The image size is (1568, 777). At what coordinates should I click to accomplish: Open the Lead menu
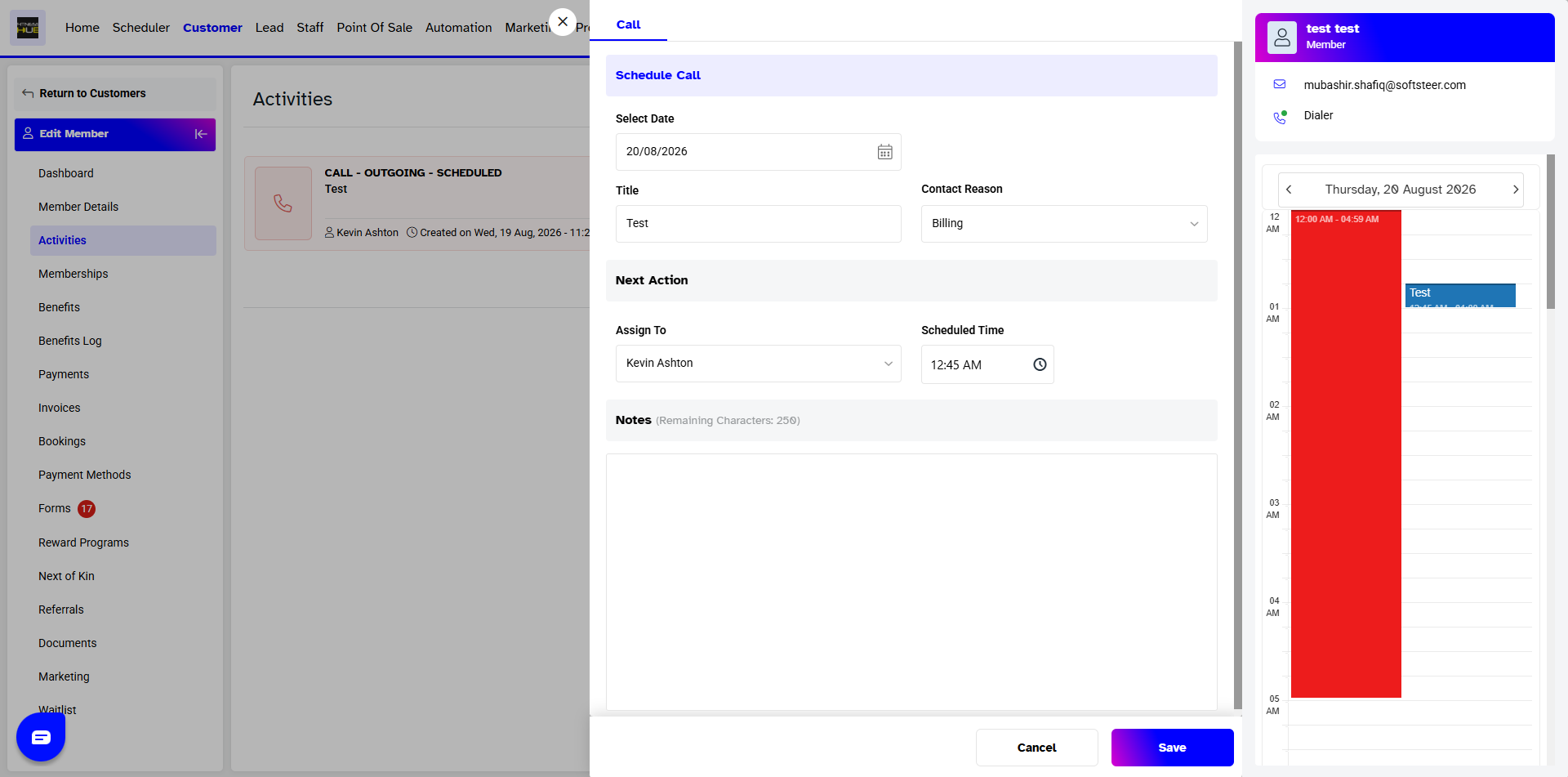269,28
